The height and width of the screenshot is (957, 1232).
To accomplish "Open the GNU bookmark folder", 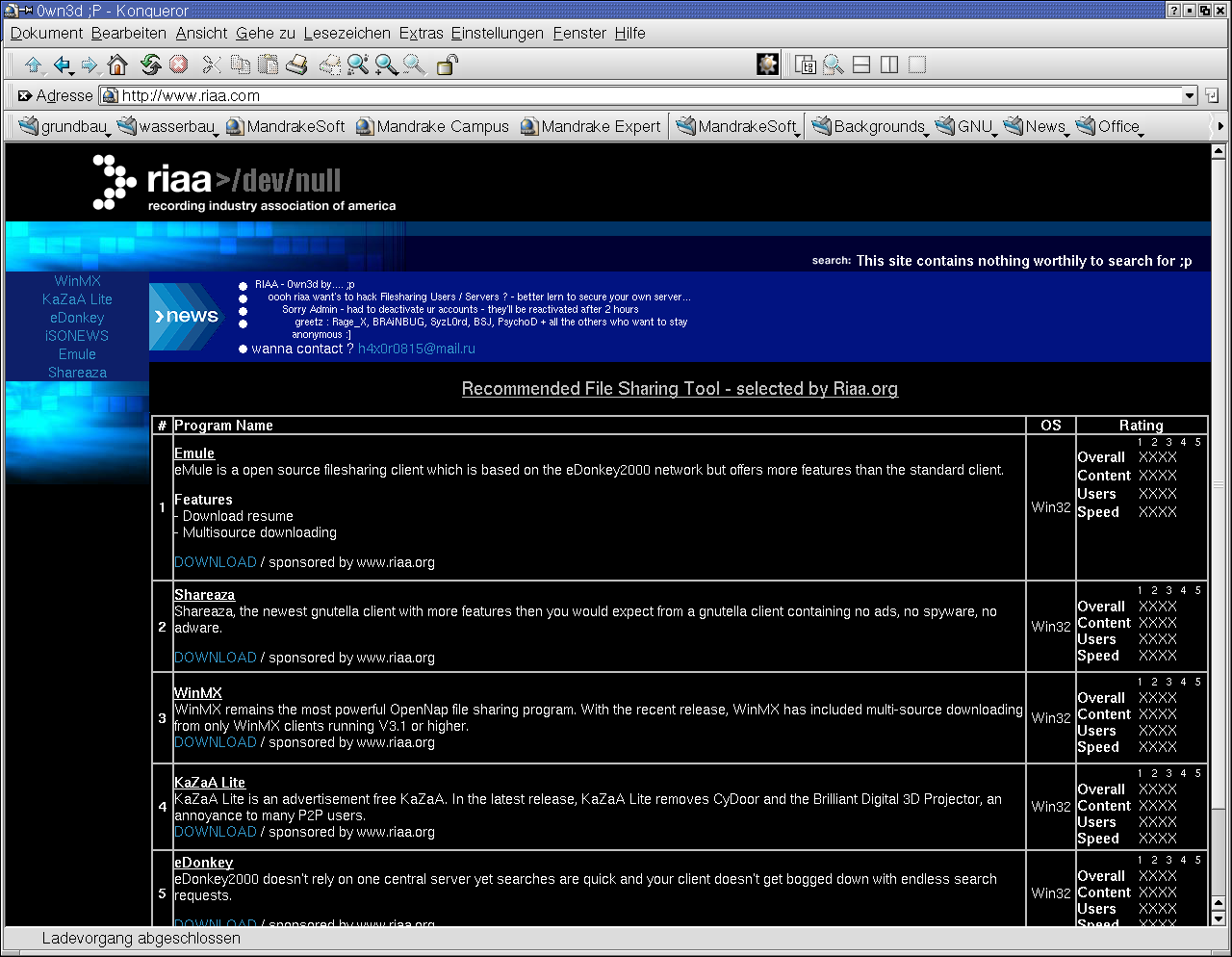I will point(965,126).
